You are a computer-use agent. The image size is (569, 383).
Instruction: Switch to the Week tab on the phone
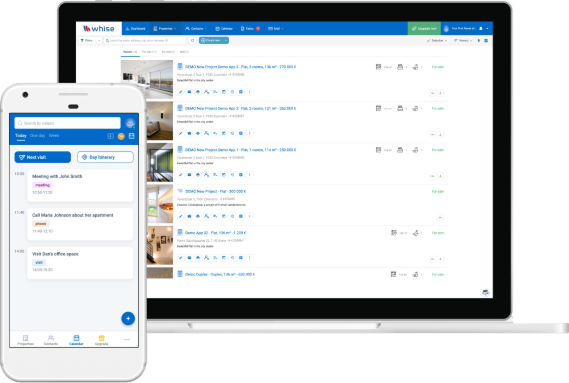(54, 135)
